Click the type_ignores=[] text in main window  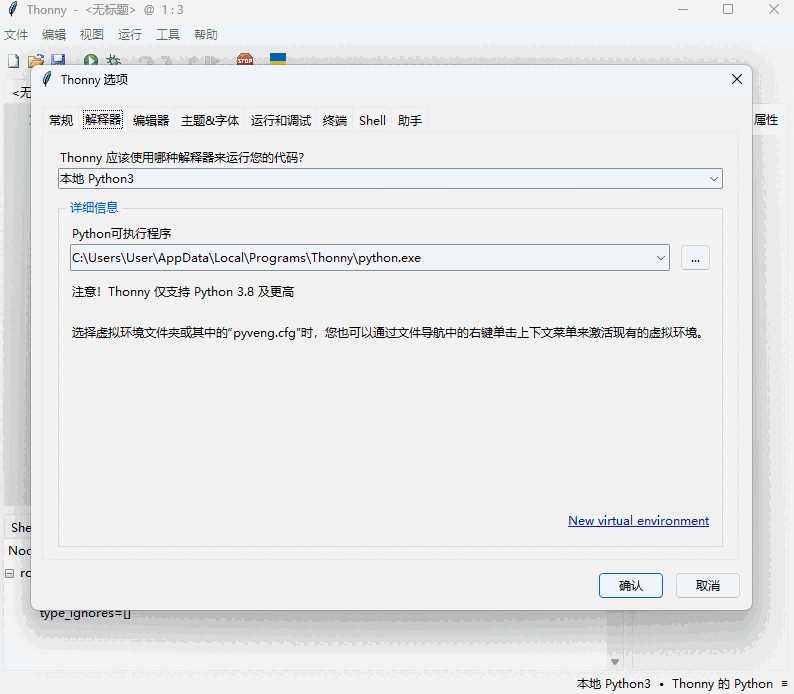click(x=85, y=614)
